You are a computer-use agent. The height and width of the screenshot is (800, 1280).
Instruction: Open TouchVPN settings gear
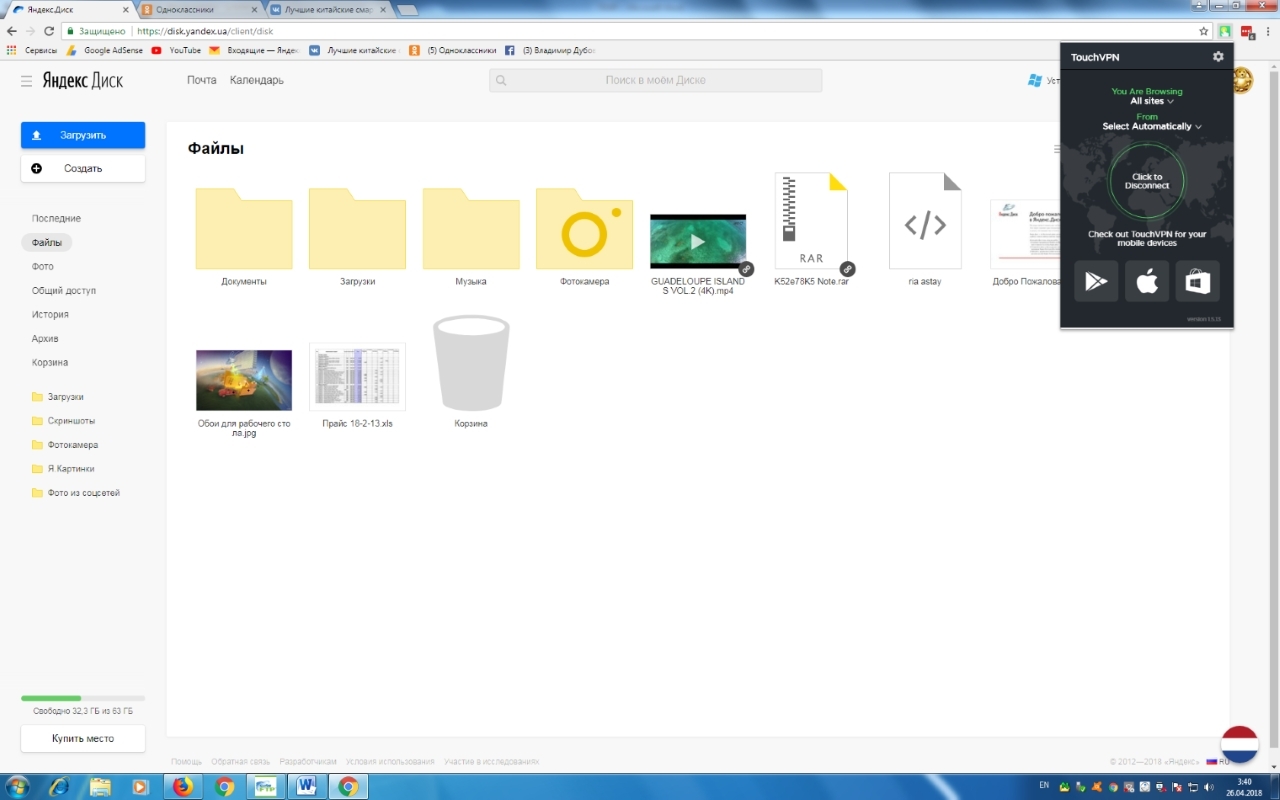(1217, 57)
